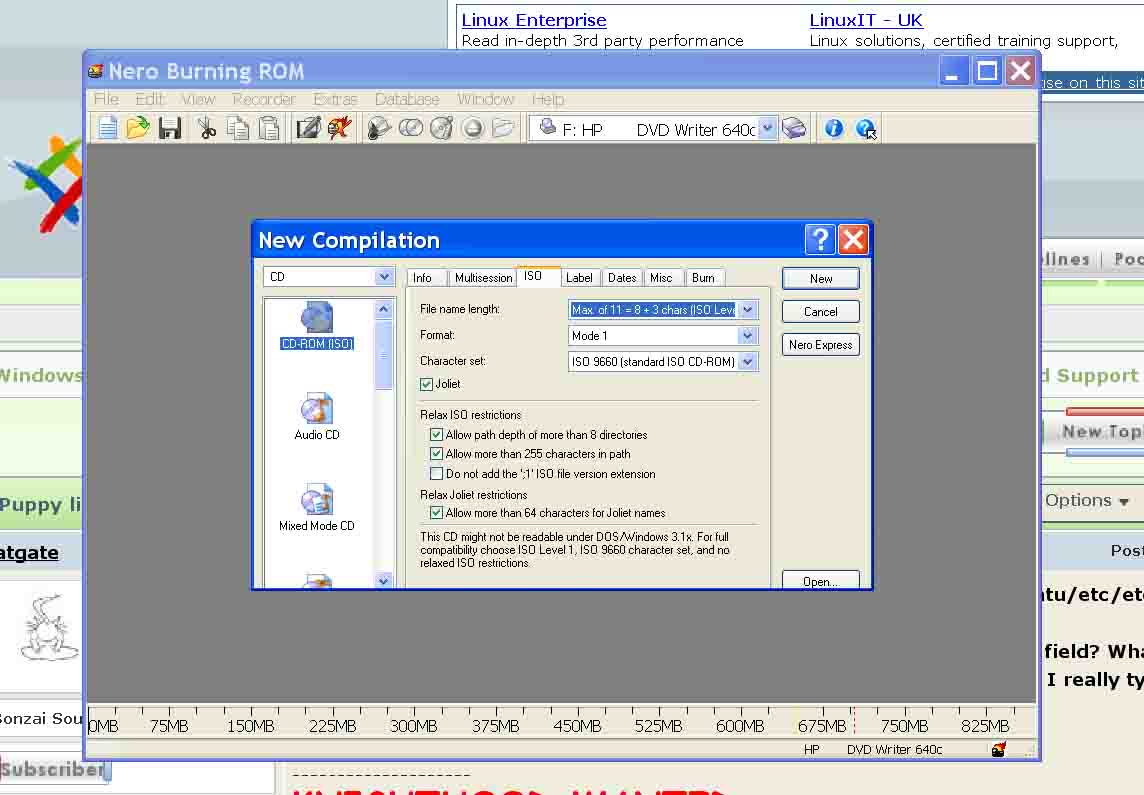Image resolution: width=1144 pixels, height=795 pixels.
Task: Click the New button in dialog
Action: pyautogui.click(x=821, y=279)
